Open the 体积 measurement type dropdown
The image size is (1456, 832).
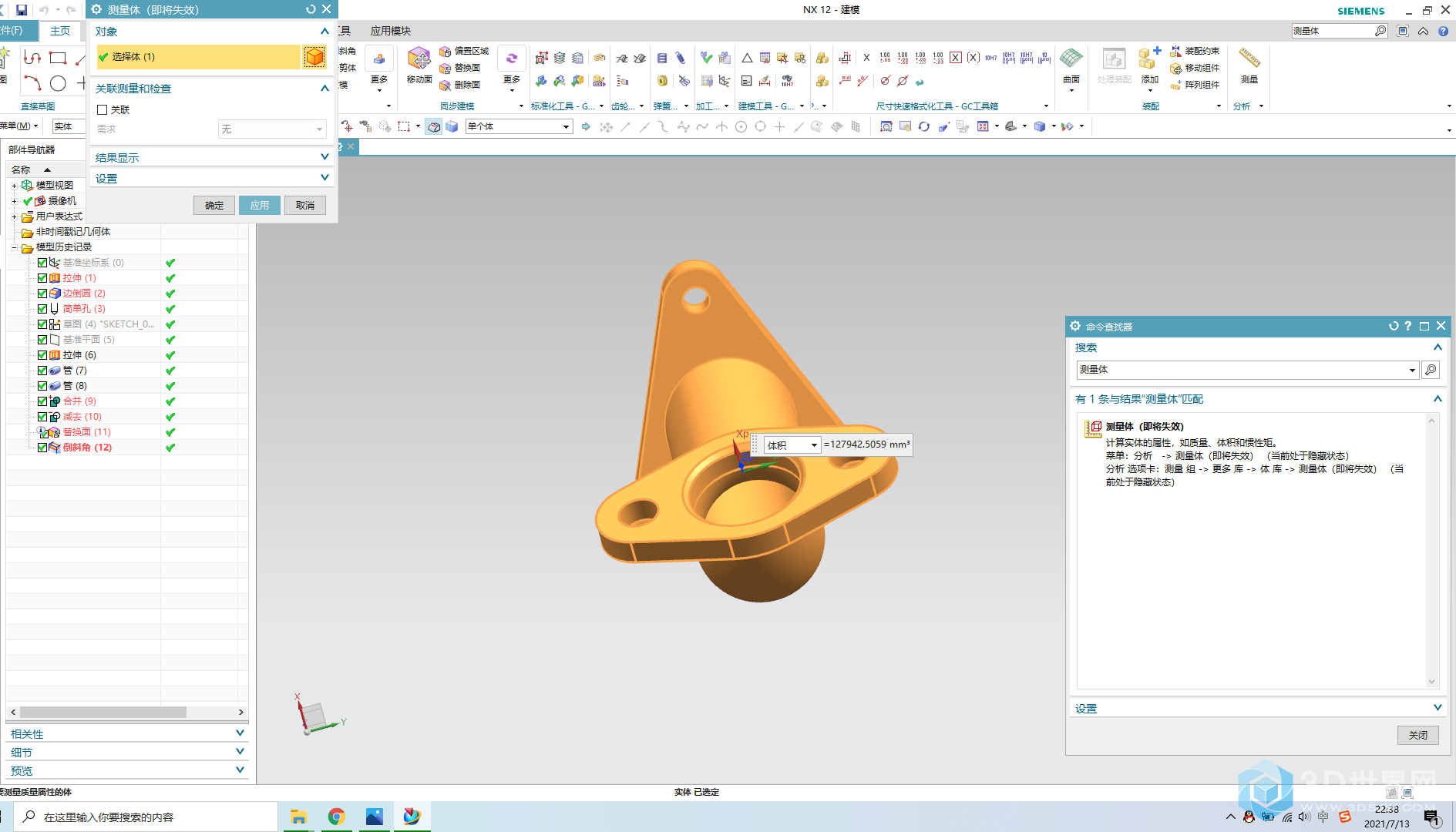click(792, 445)
